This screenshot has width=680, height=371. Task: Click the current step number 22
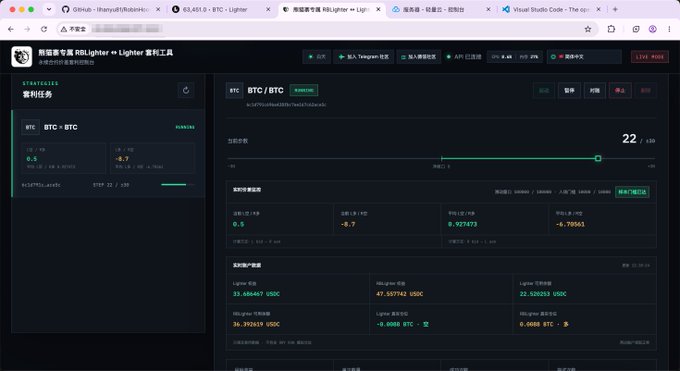click(629, 138)
